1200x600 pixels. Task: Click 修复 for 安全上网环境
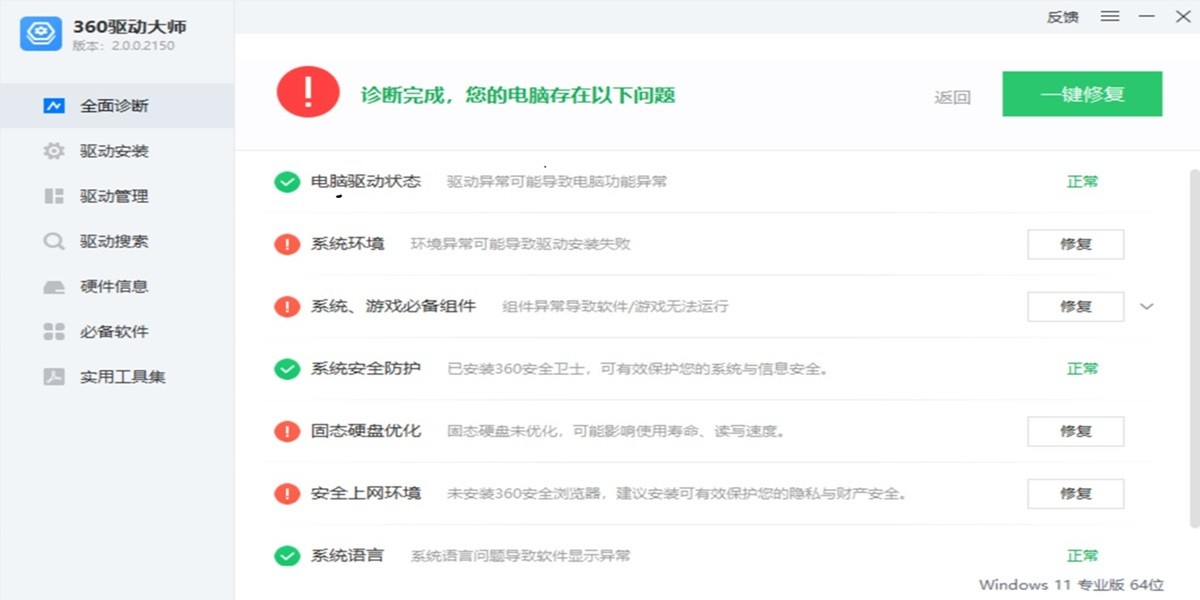point(1076,493)
